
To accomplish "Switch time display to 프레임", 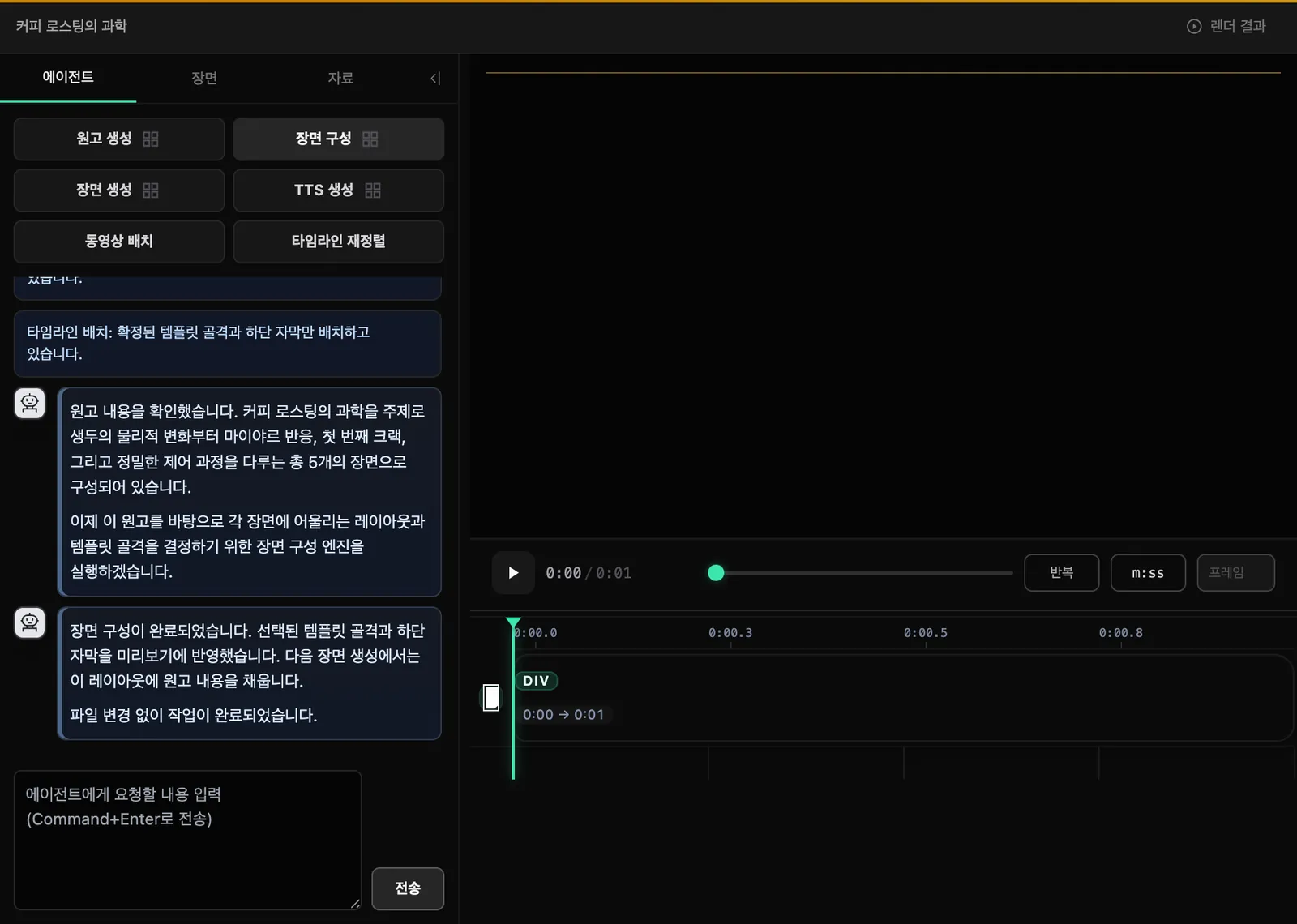I will 1235,573.
